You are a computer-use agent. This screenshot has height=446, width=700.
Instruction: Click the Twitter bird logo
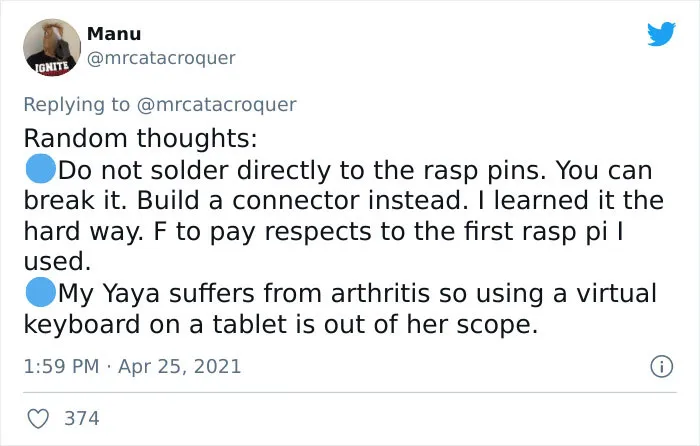pyautogui.click(x=661, y=34)
